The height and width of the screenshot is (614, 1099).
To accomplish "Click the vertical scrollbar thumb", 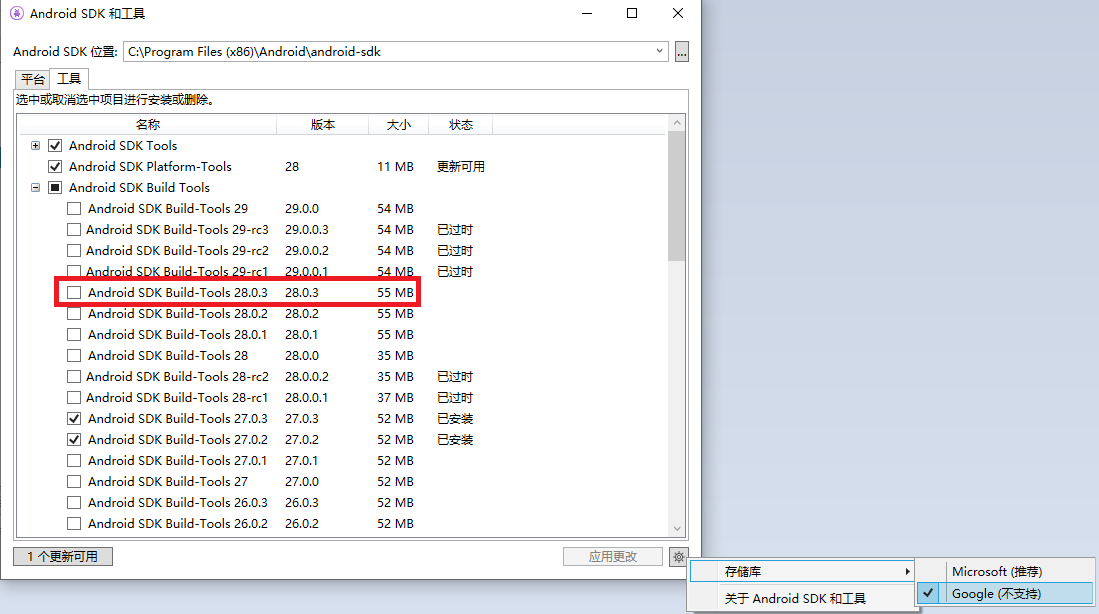I will [x=677, y=196].
